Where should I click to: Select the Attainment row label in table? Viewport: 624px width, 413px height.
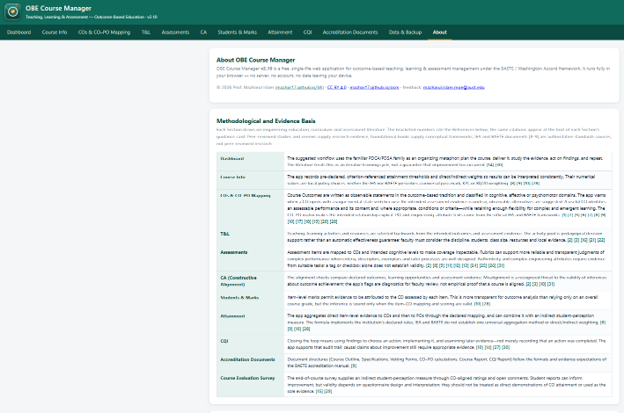tap(233, 316)
